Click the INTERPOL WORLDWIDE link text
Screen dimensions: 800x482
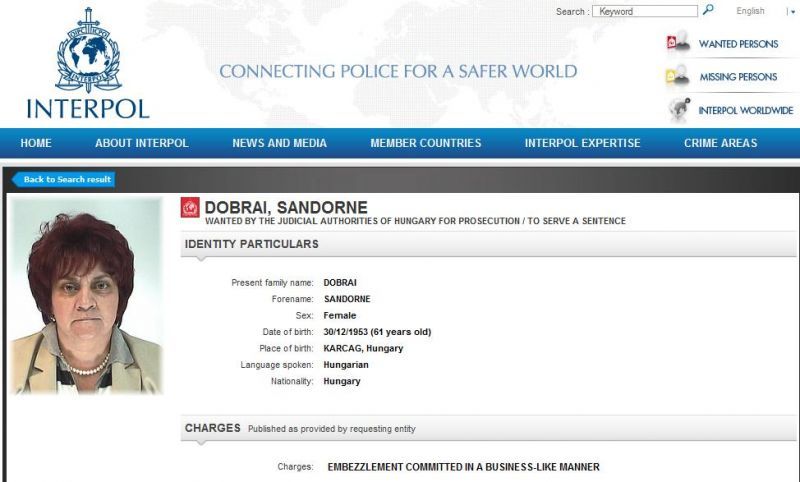(x=745, y=111)
